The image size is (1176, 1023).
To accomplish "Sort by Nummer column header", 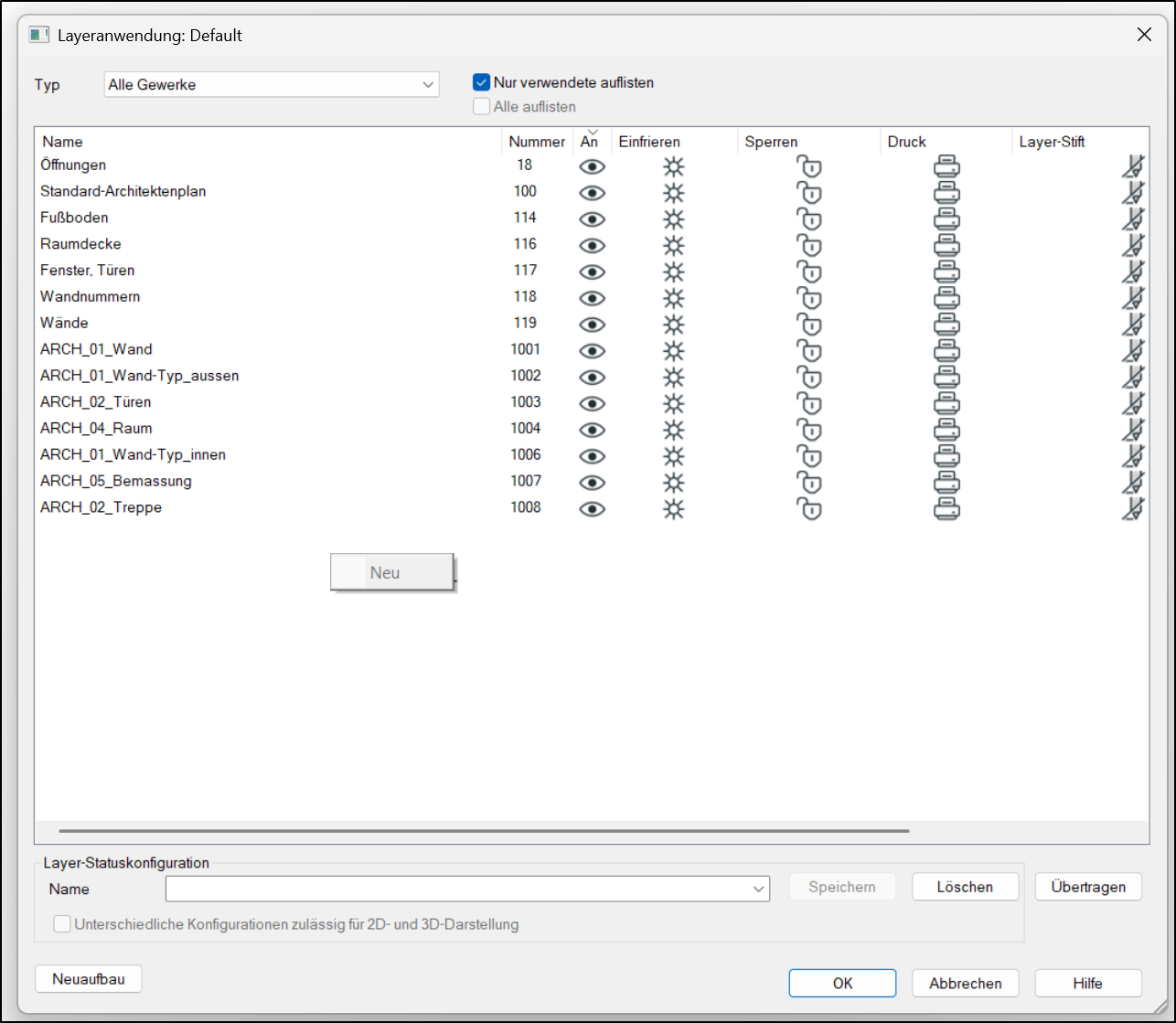I will pos(537,142).
